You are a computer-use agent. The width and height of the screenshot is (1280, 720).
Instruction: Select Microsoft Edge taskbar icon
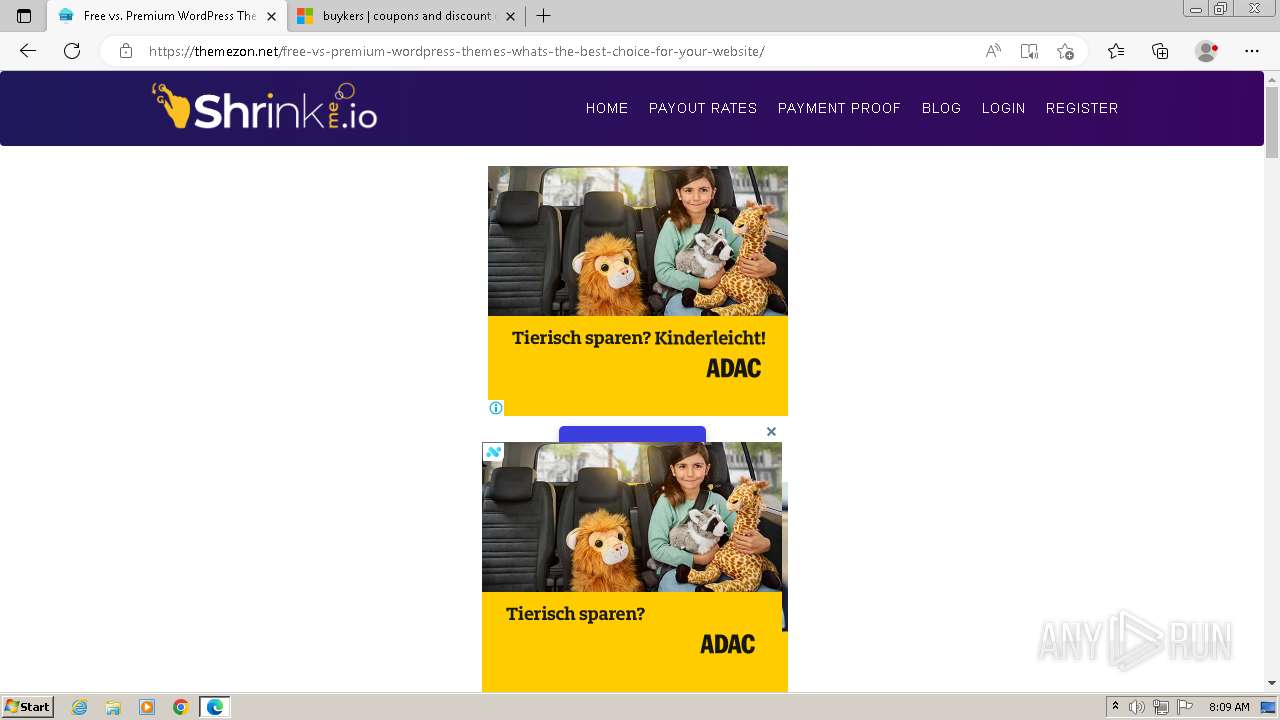click(215, 707)
